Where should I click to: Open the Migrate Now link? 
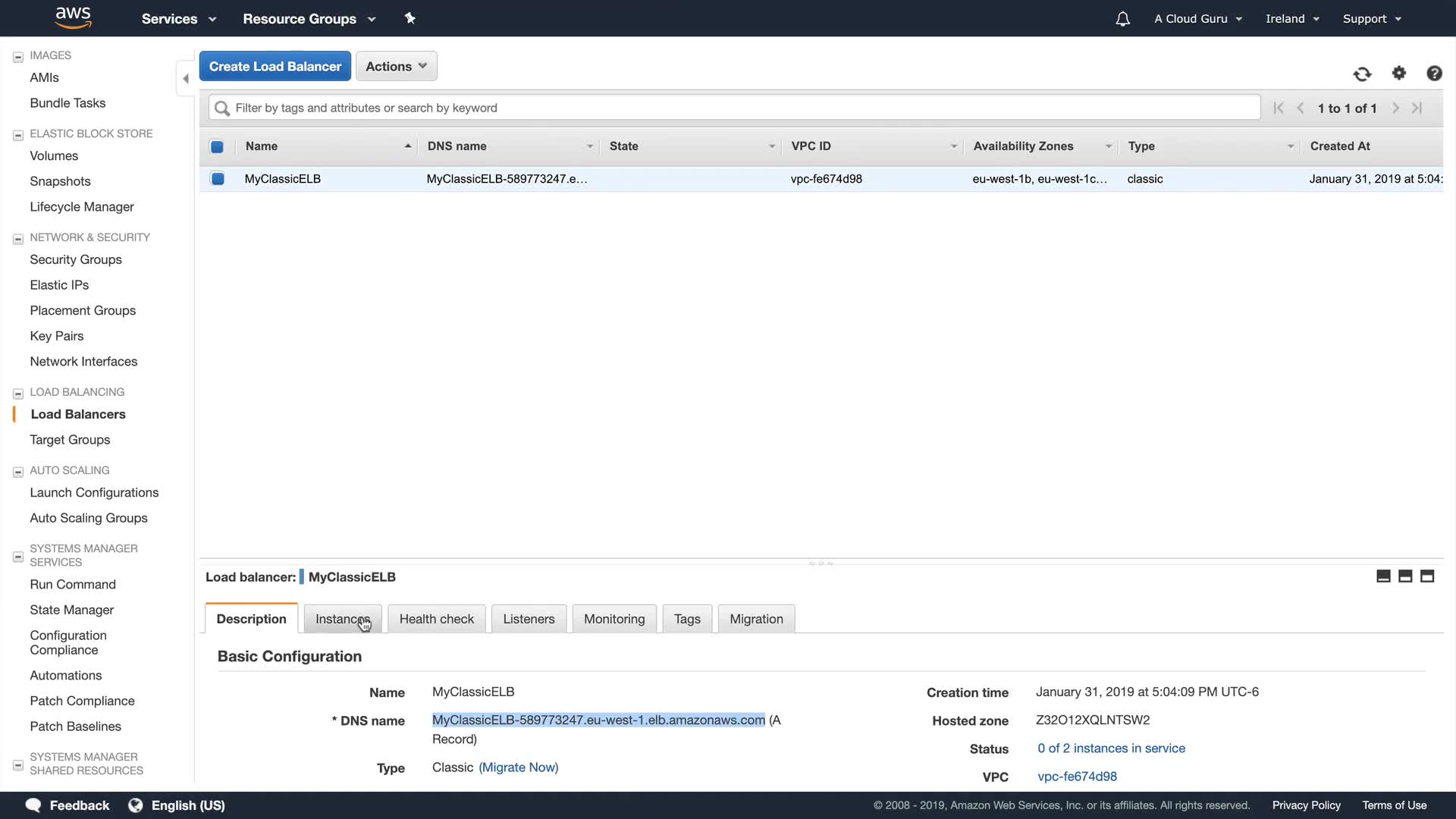[x=518, y=767]
